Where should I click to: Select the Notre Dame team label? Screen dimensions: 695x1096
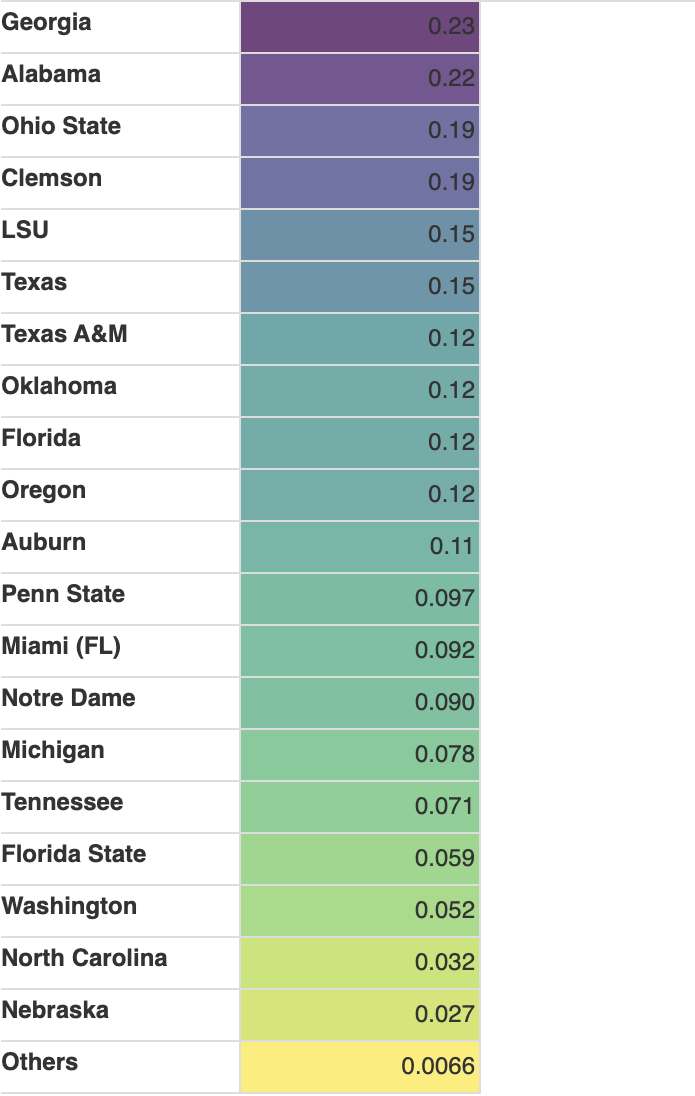68,699
